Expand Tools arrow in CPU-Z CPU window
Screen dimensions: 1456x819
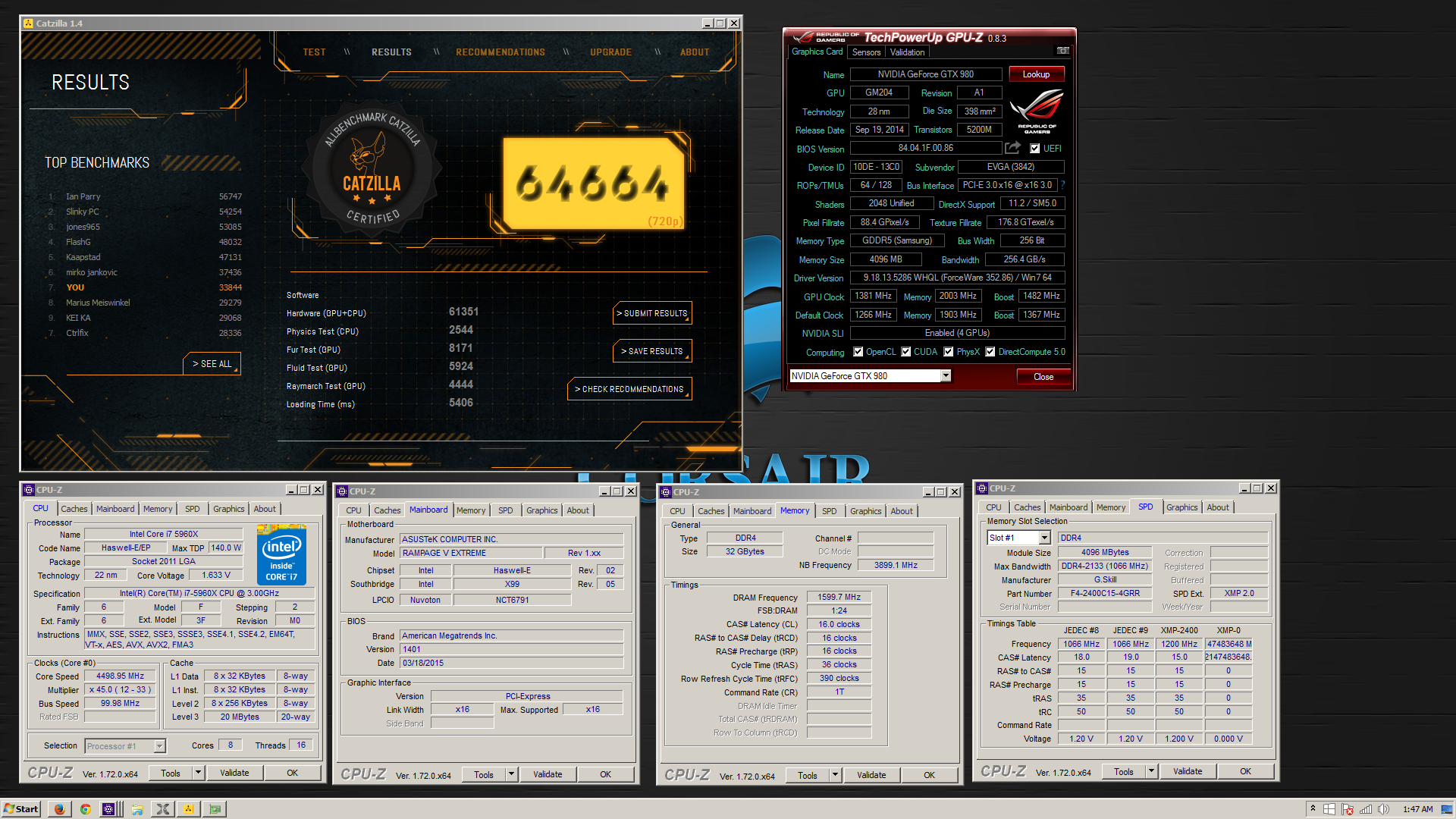[x=198, y=773]
